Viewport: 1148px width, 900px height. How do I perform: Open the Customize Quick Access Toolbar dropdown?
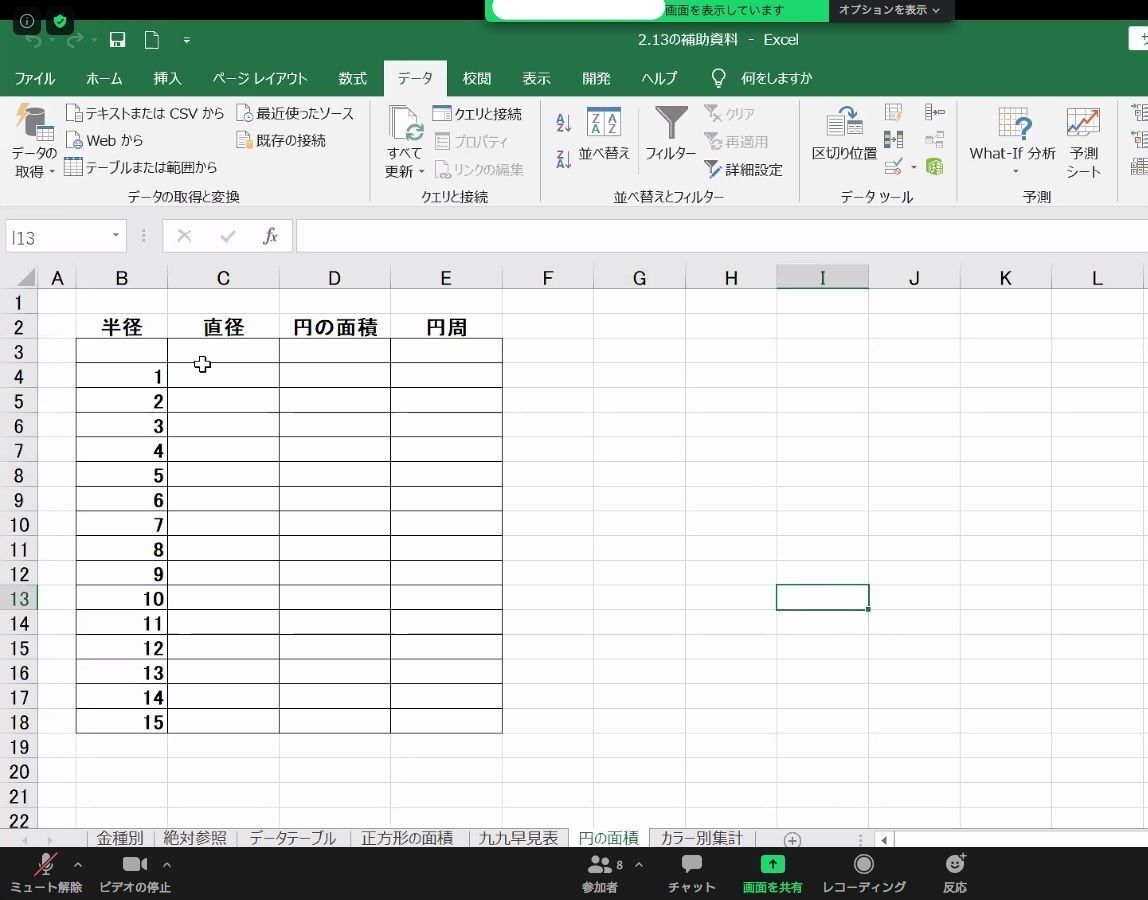187,40
